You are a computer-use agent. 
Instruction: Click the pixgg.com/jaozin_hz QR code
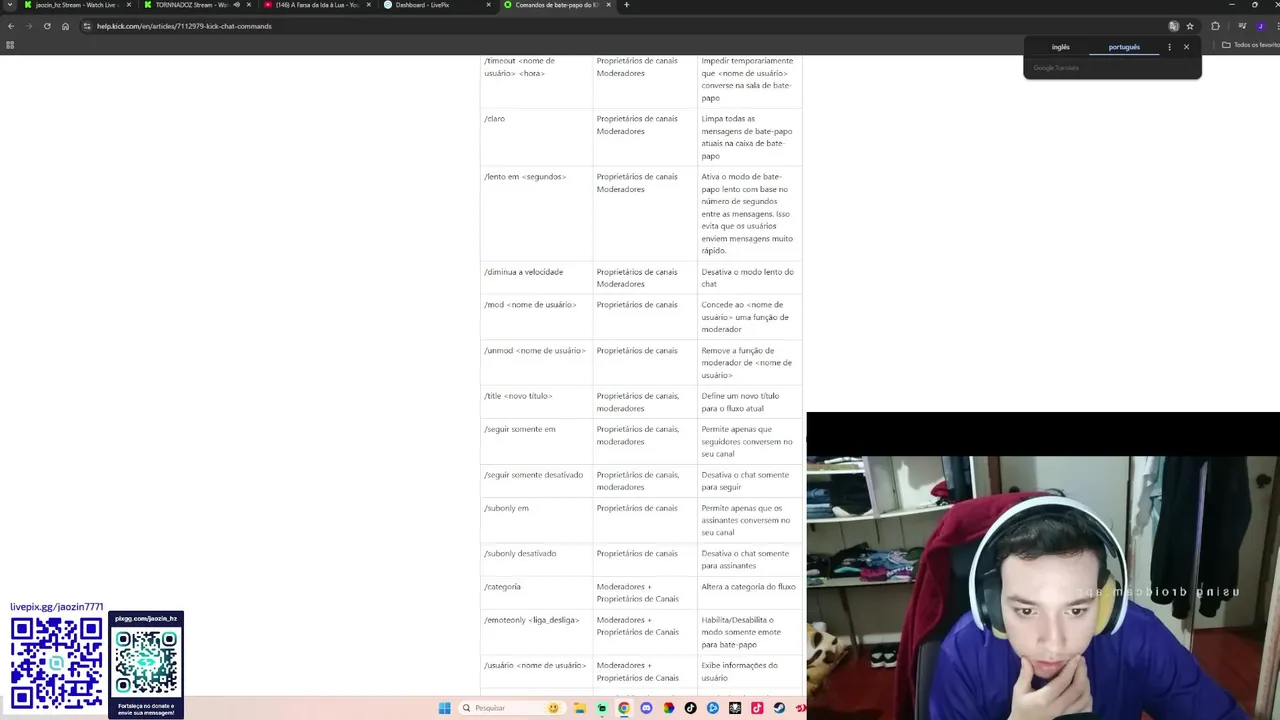[x=146, y=663]
